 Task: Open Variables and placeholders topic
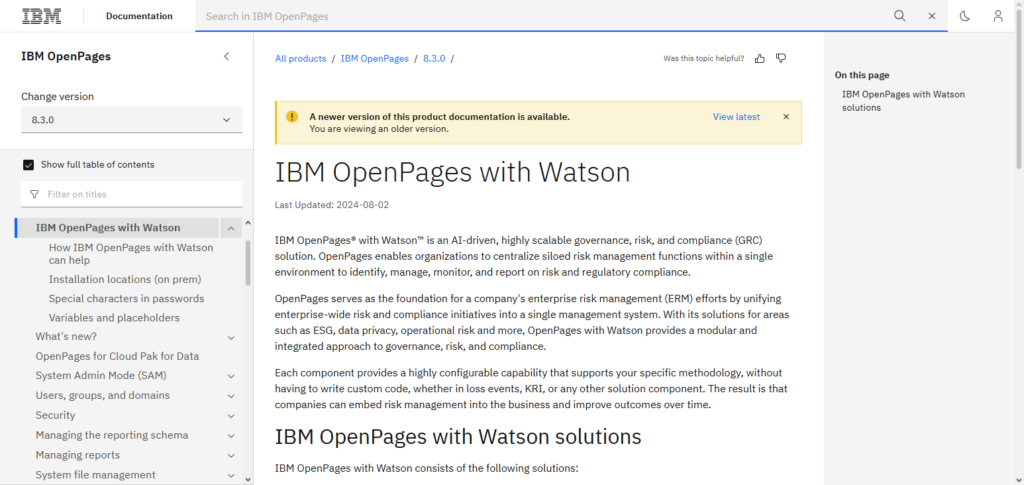pyautogui.click(x=114, y=318)
